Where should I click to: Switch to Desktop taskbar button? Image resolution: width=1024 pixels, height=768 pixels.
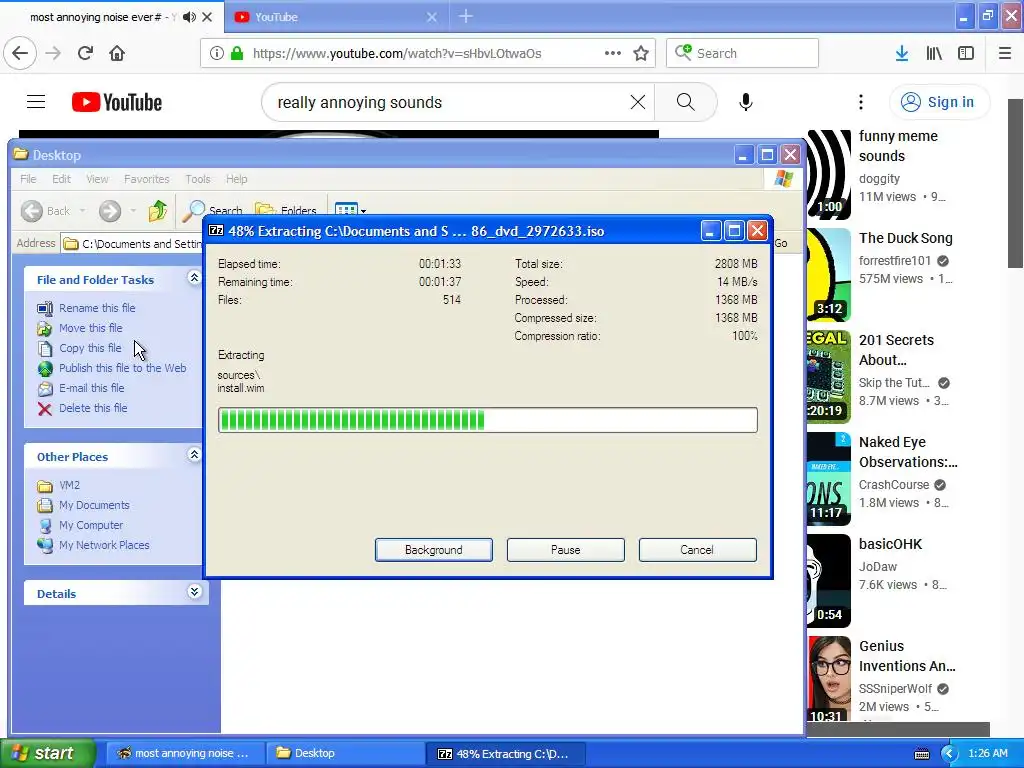click(x=345, y=753)
